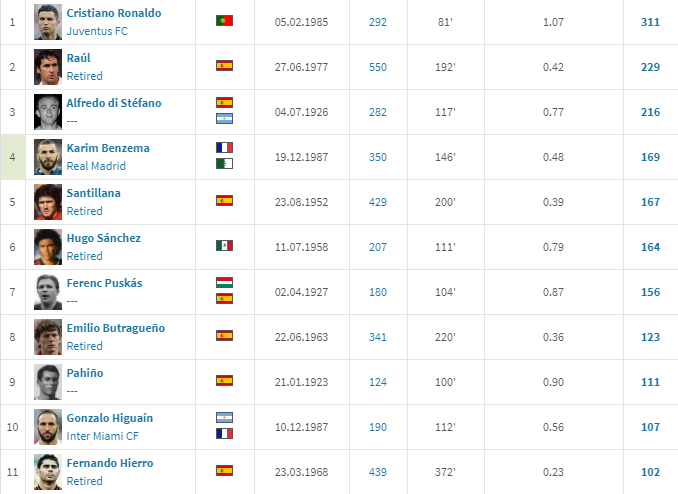View Raúl's 550 appearances
The image size is (678, 494).
377,66
